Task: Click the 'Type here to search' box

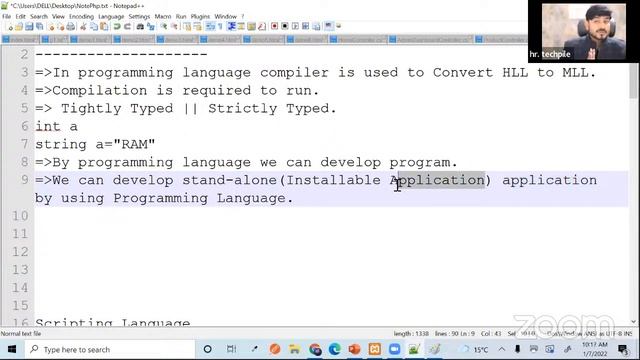Action: click(x=109, y=349)
